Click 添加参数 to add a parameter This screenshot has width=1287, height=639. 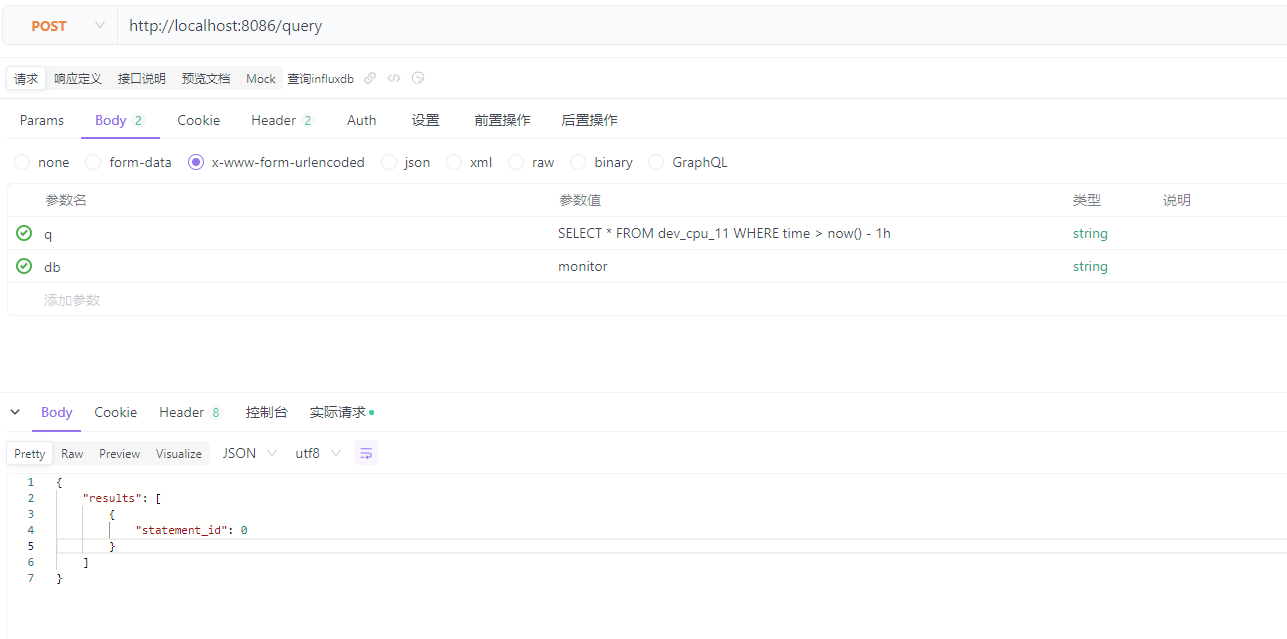click(x=71, y=299)
